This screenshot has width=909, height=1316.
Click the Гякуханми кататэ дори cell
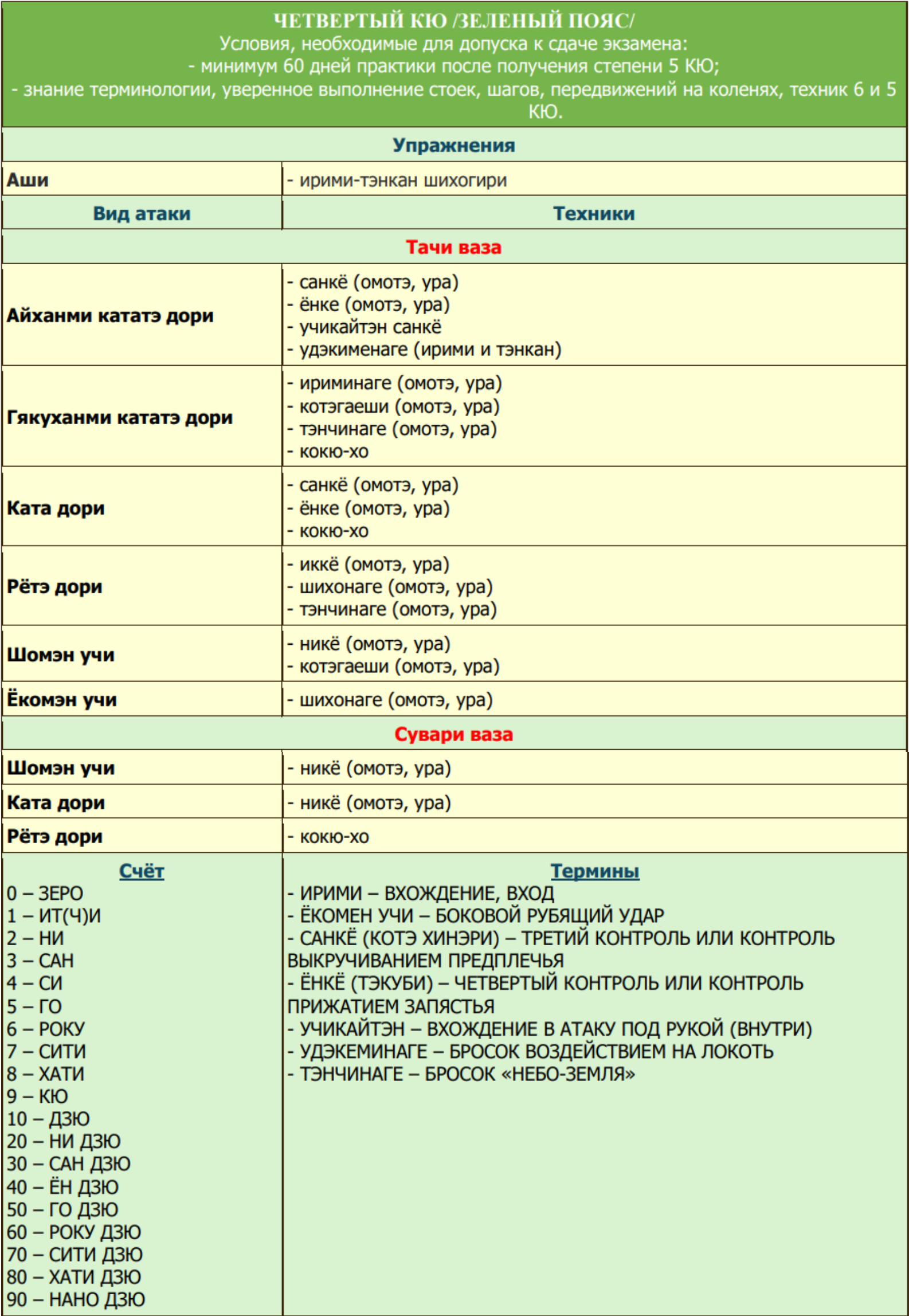pyautogui.click(x=120, y=417)
